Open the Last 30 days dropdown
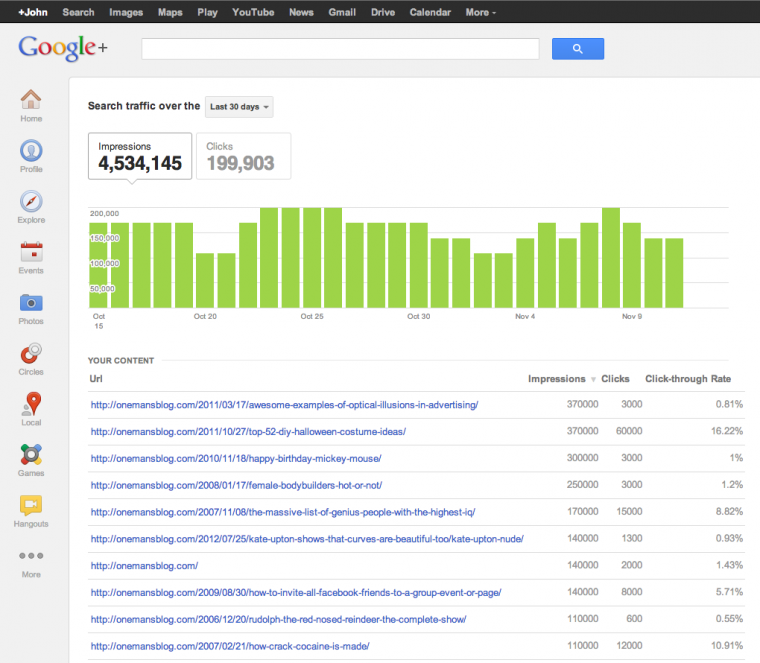This screenshot has width=760, height=663. [239, 107]
